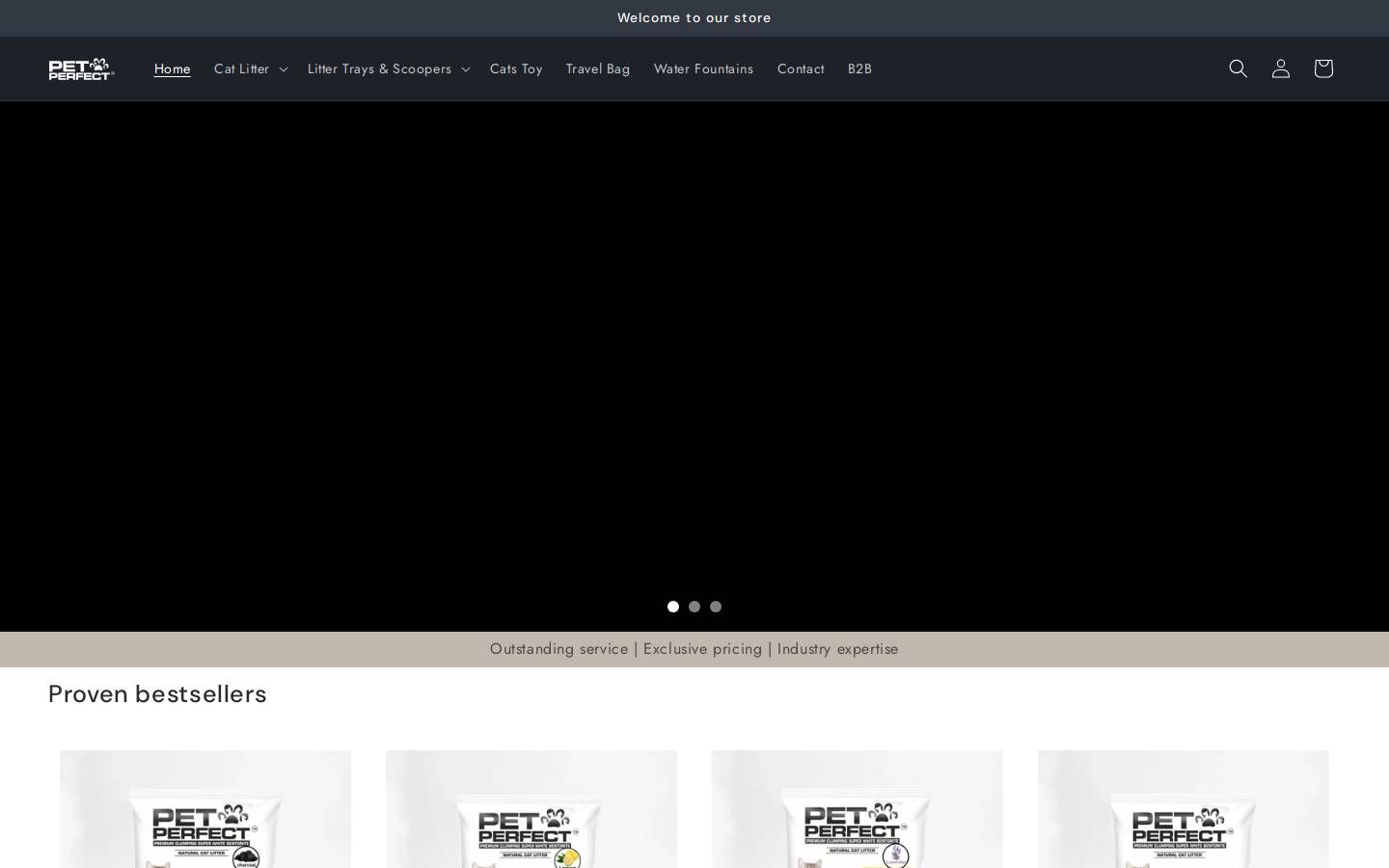Screen dimensions: 1389x868
Task: Open the B2B menu link
Action: pos(859,68)
